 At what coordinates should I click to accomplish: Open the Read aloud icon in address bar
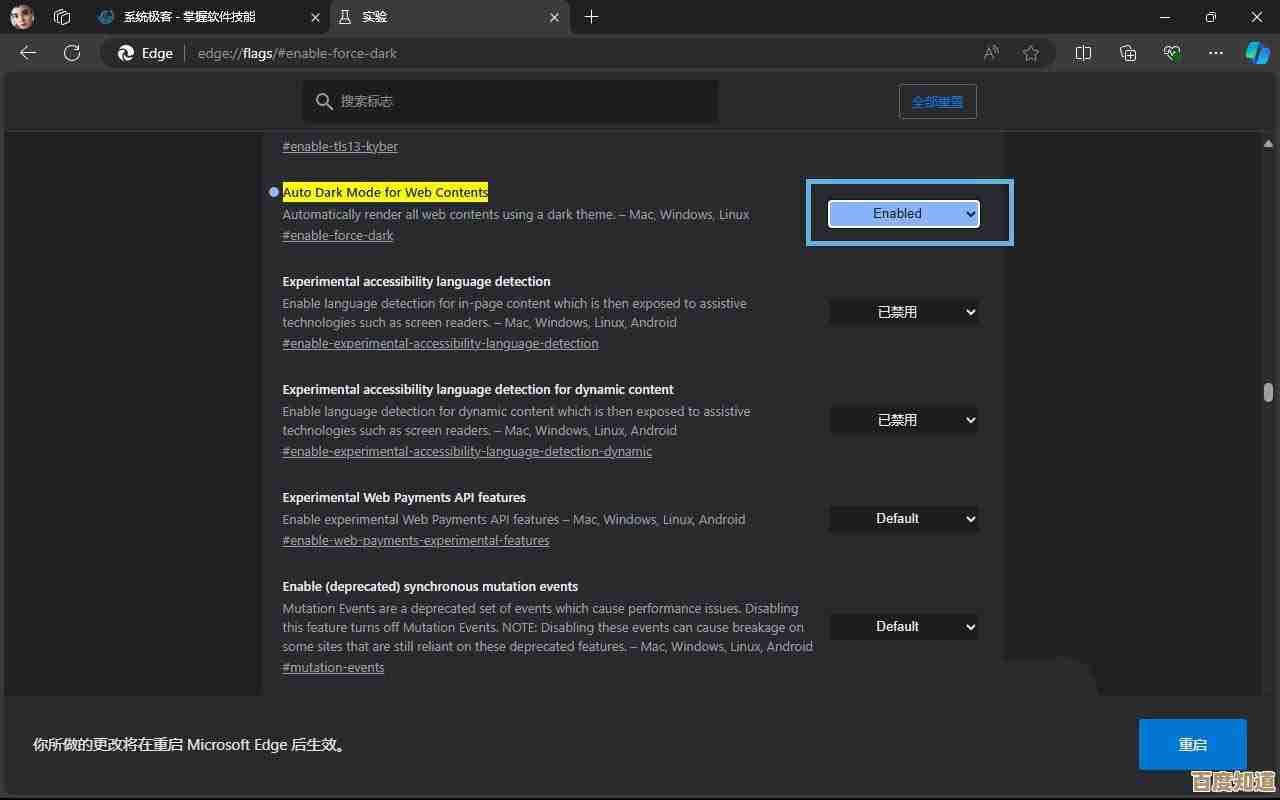pos(989,53)
